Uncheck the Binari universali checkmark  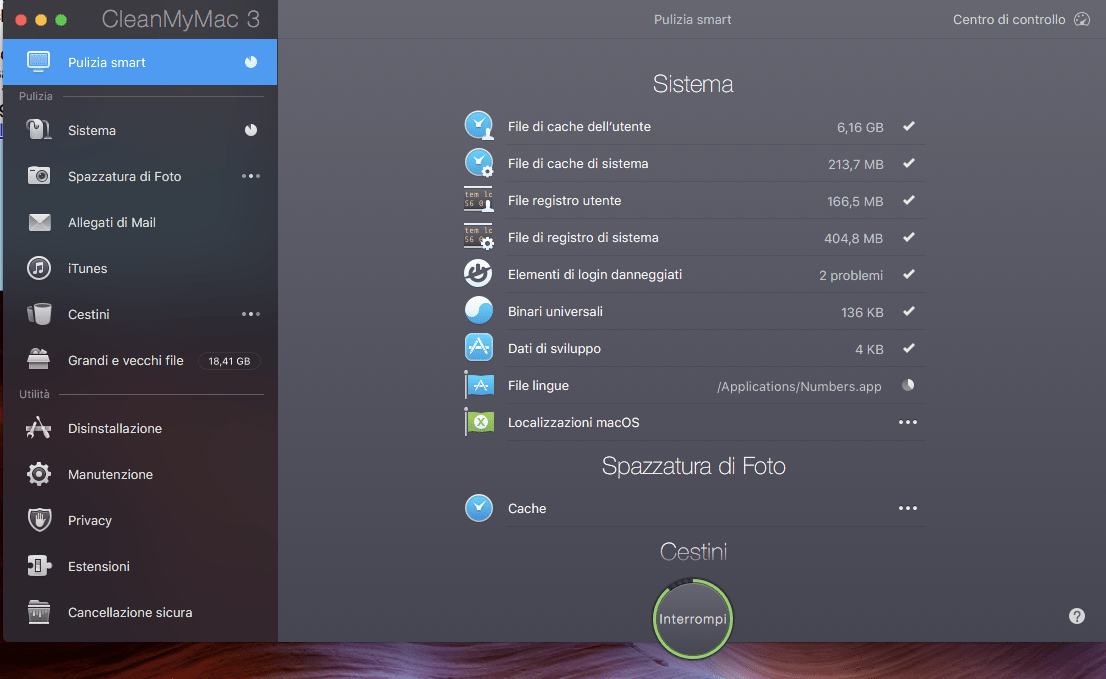908,312
